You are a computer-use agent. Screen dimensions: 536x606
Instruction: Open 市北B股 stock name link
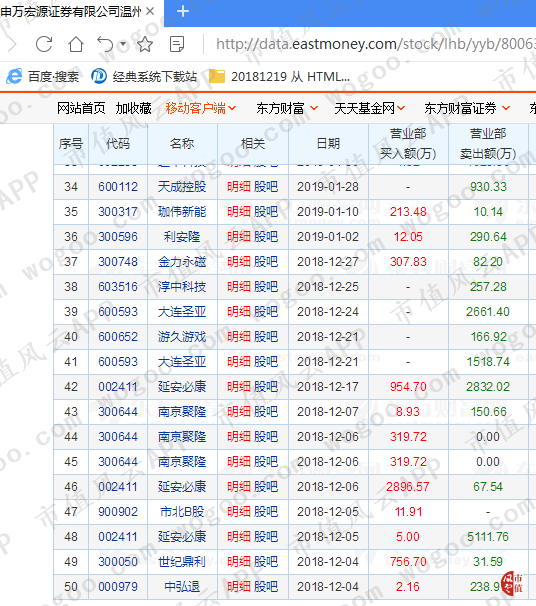(182, 512)
